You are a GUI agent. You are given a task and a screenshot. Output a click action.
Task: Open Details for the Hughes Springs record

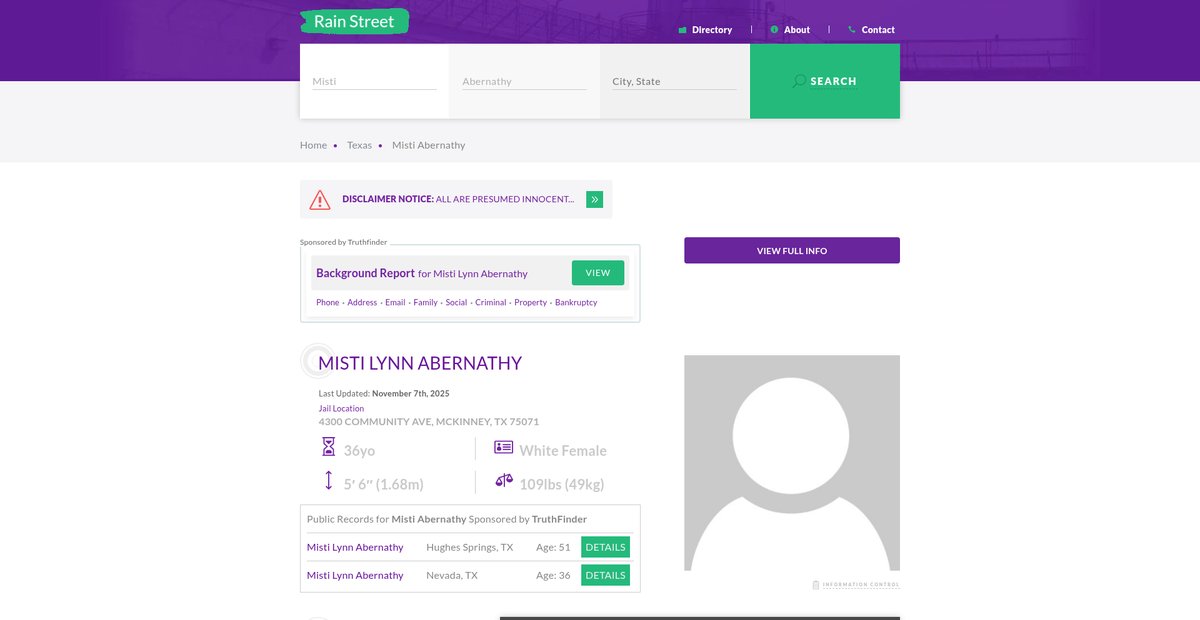(x=605, y=547)
